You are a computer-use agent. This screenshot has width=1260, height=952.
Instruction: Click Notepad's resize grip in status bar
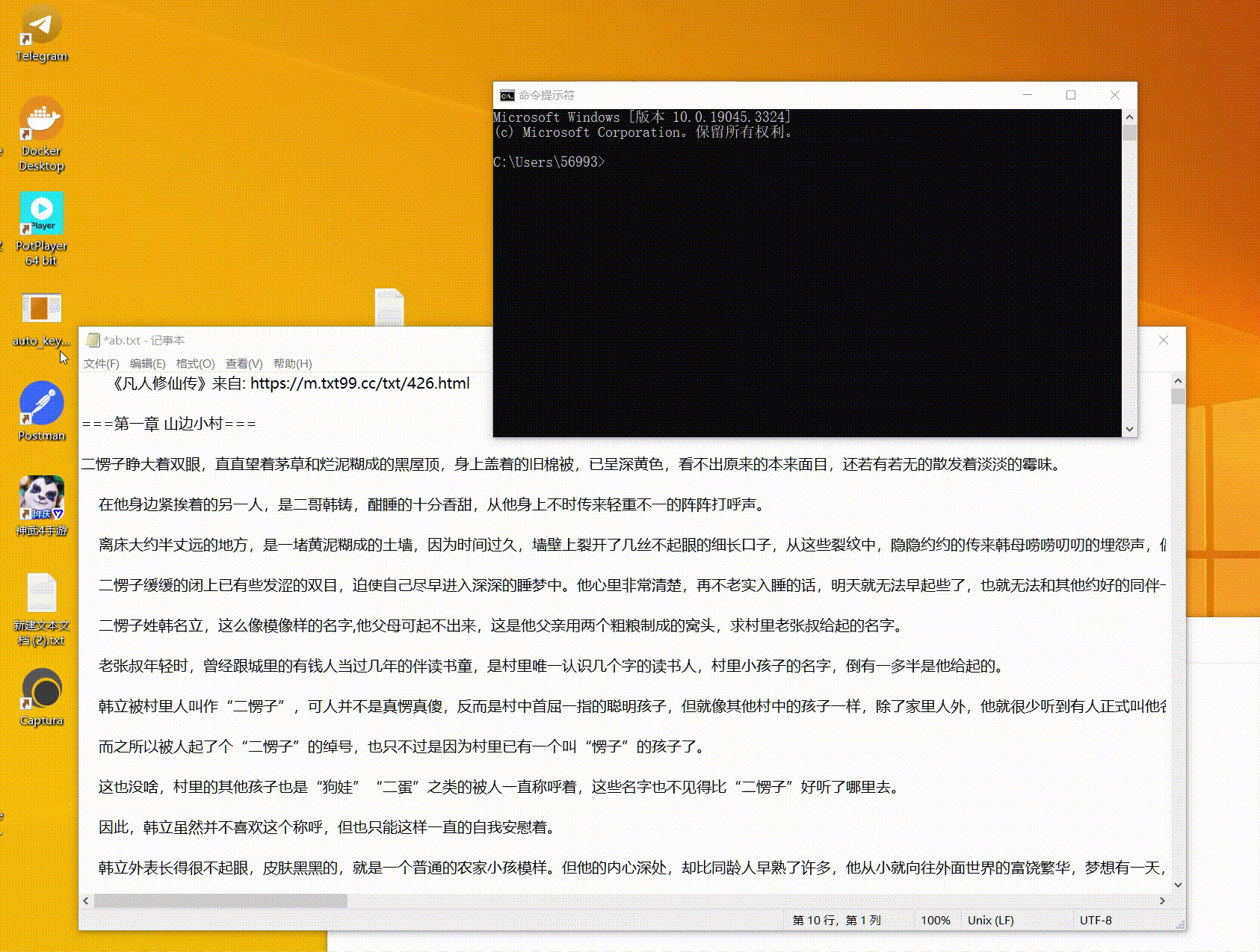point(1180,925)
